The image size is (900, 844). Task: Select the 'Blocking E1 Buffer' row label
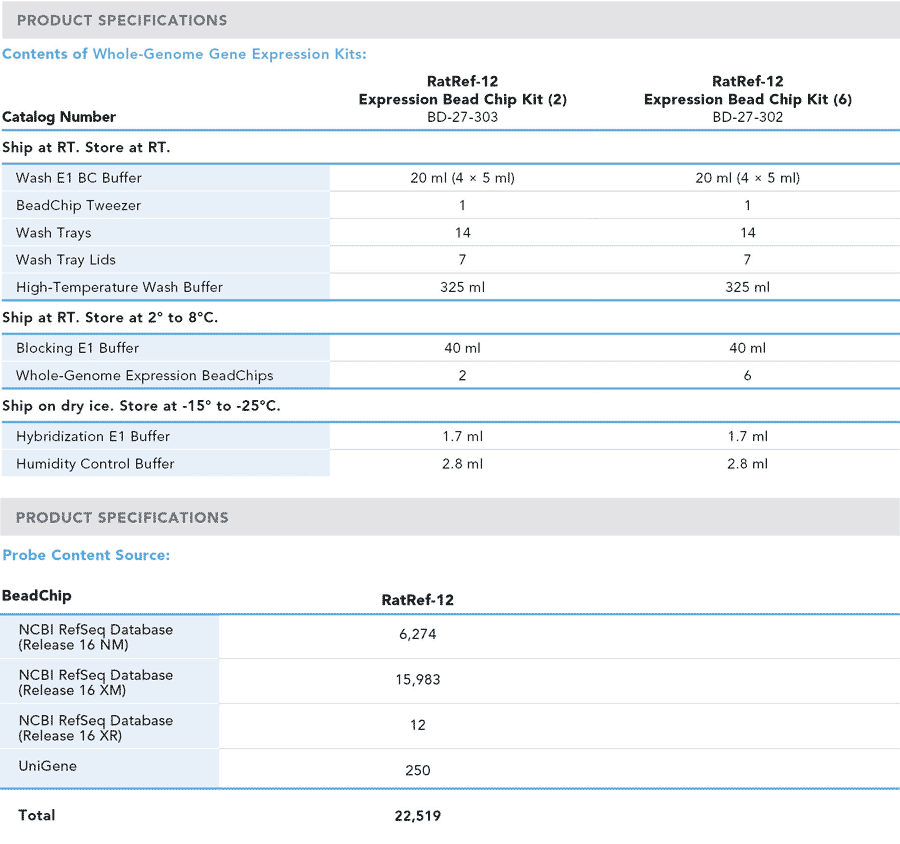[77, 348]
